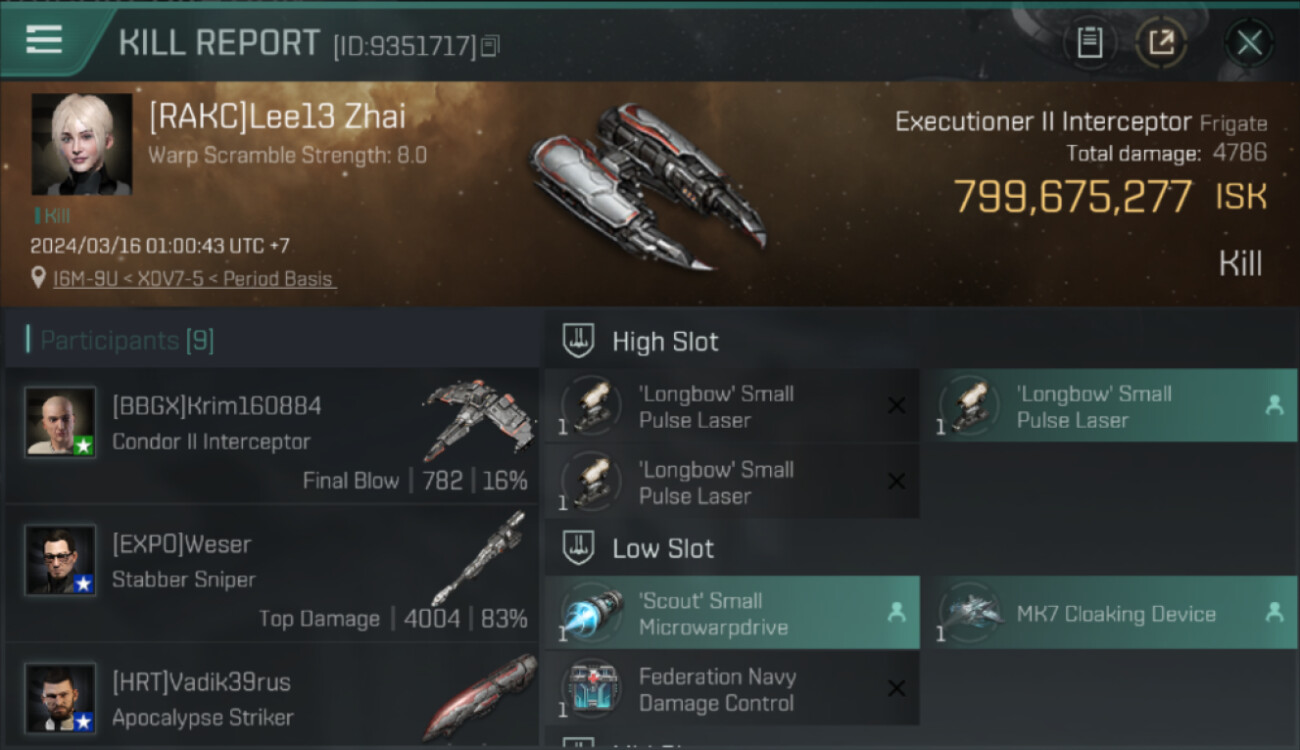Select the High Slot section icon
Image resolution: width=1300 pixels, height=750 pixels.
pyautogui.click(x=579, y=341)
